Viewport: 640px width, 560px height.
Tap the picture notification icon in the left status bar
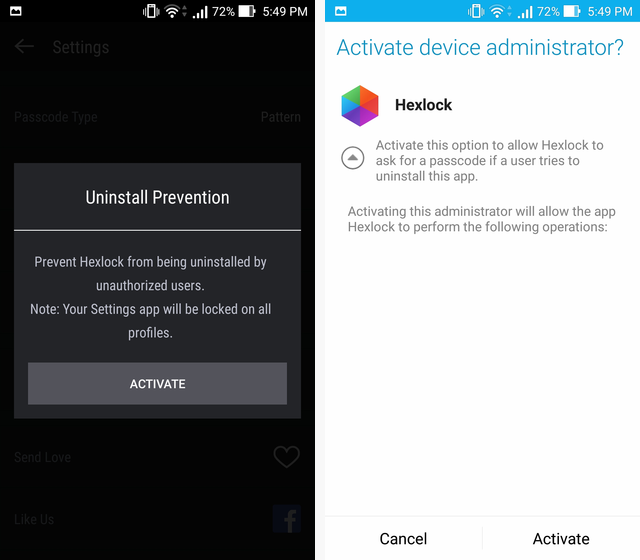pos(16,11)
